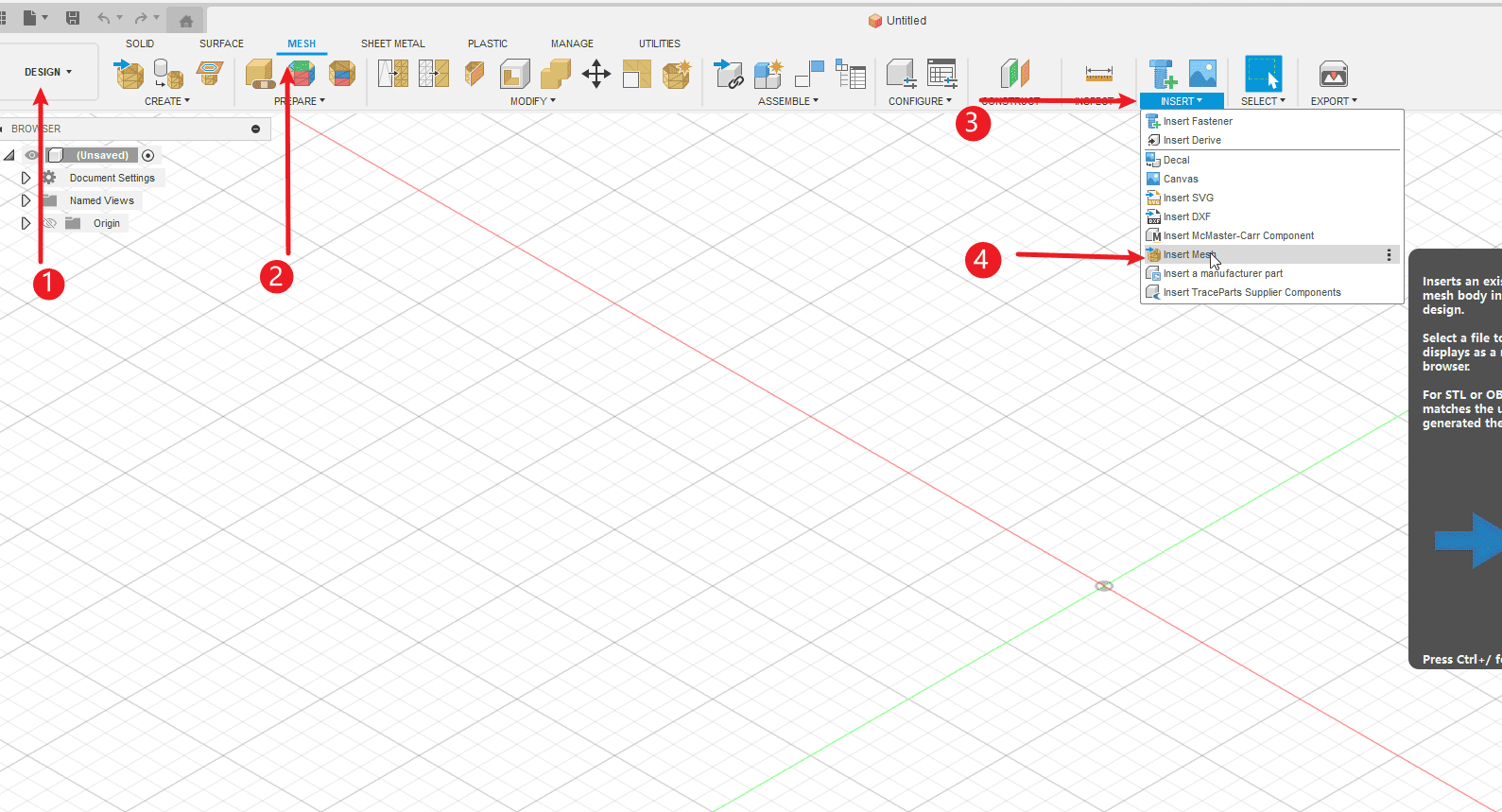Click the three-dot options beside Insert Mesh
Viewport: 1502px width, 812px height.
1389,254
